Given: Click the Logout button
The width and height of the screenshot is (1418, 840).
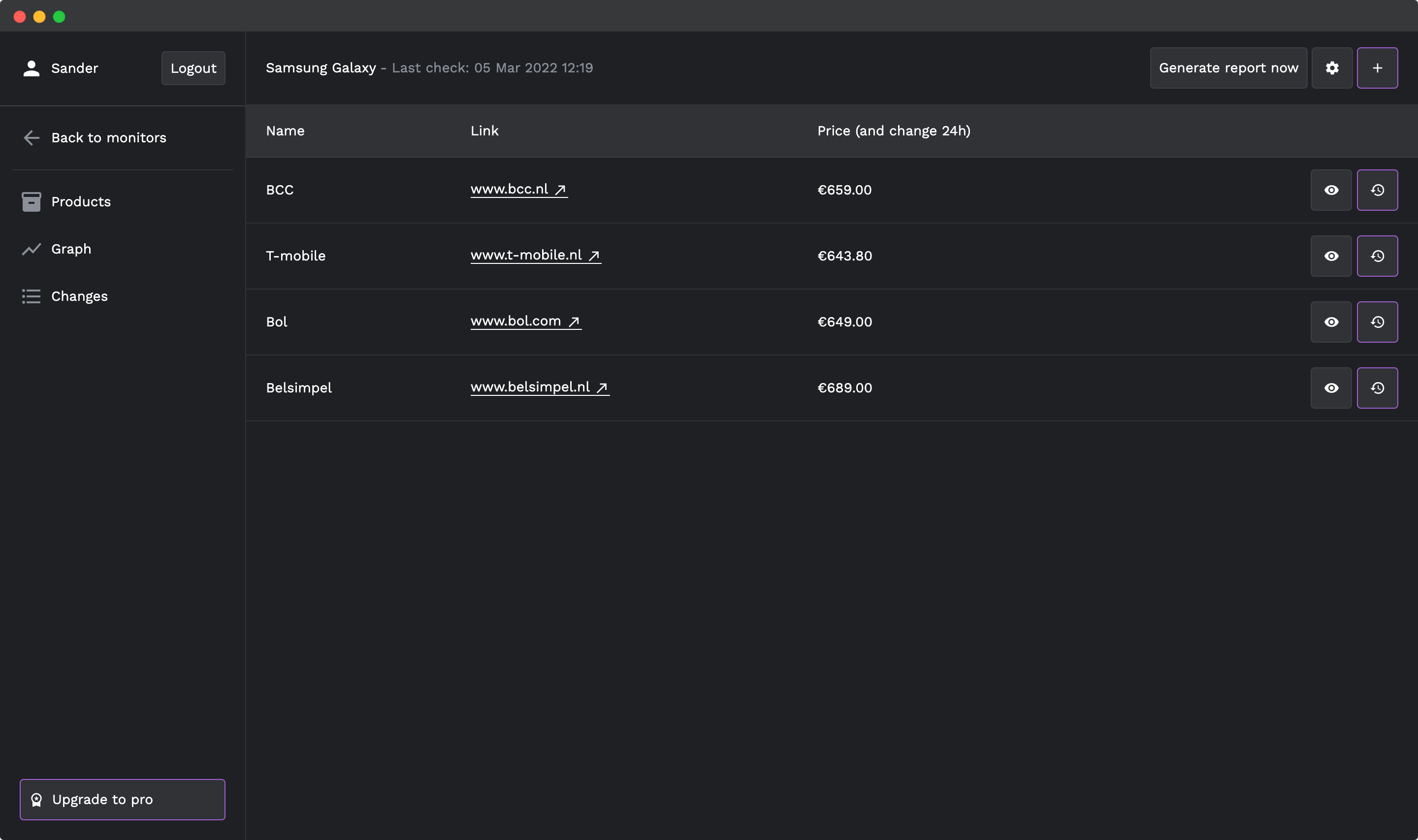Looking at the screenshot, I should (x=193, y=68).
